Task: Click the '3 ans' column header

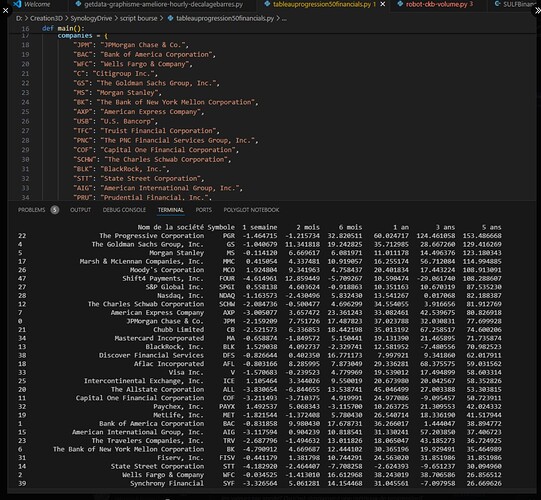Action: (445, 227)
